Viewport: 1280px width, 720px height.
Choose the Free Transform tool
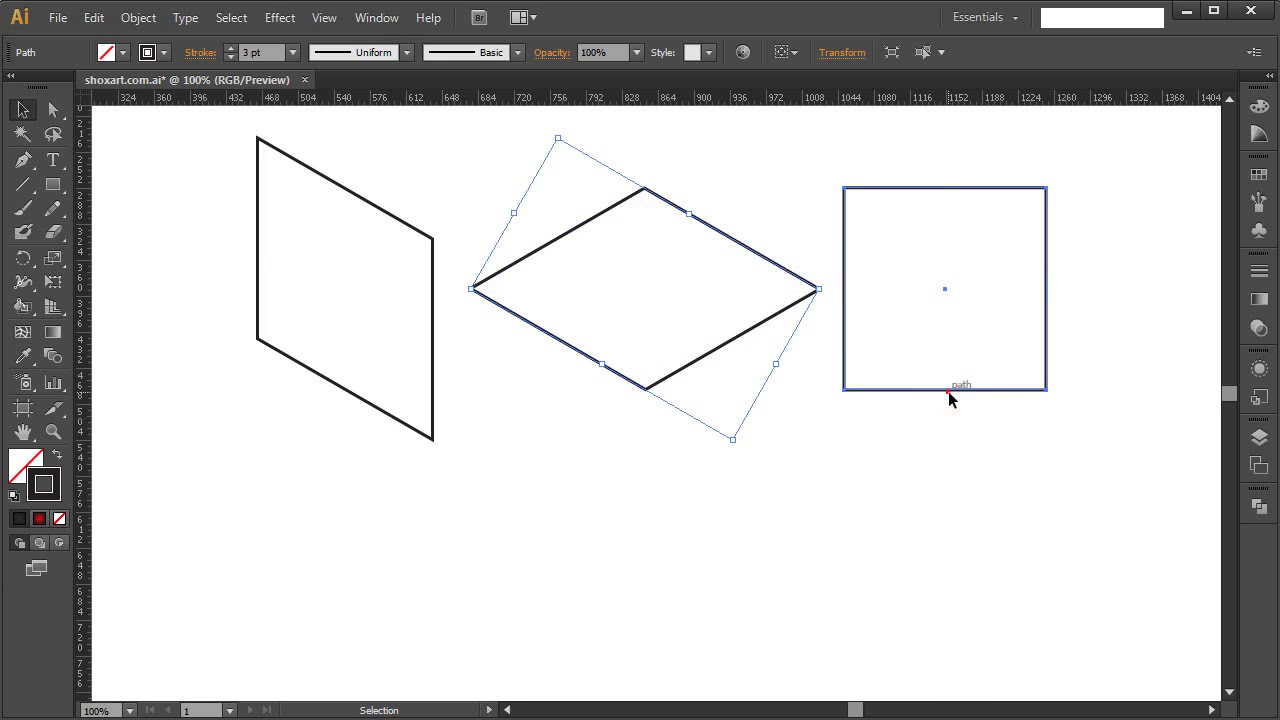click(53, 282)
